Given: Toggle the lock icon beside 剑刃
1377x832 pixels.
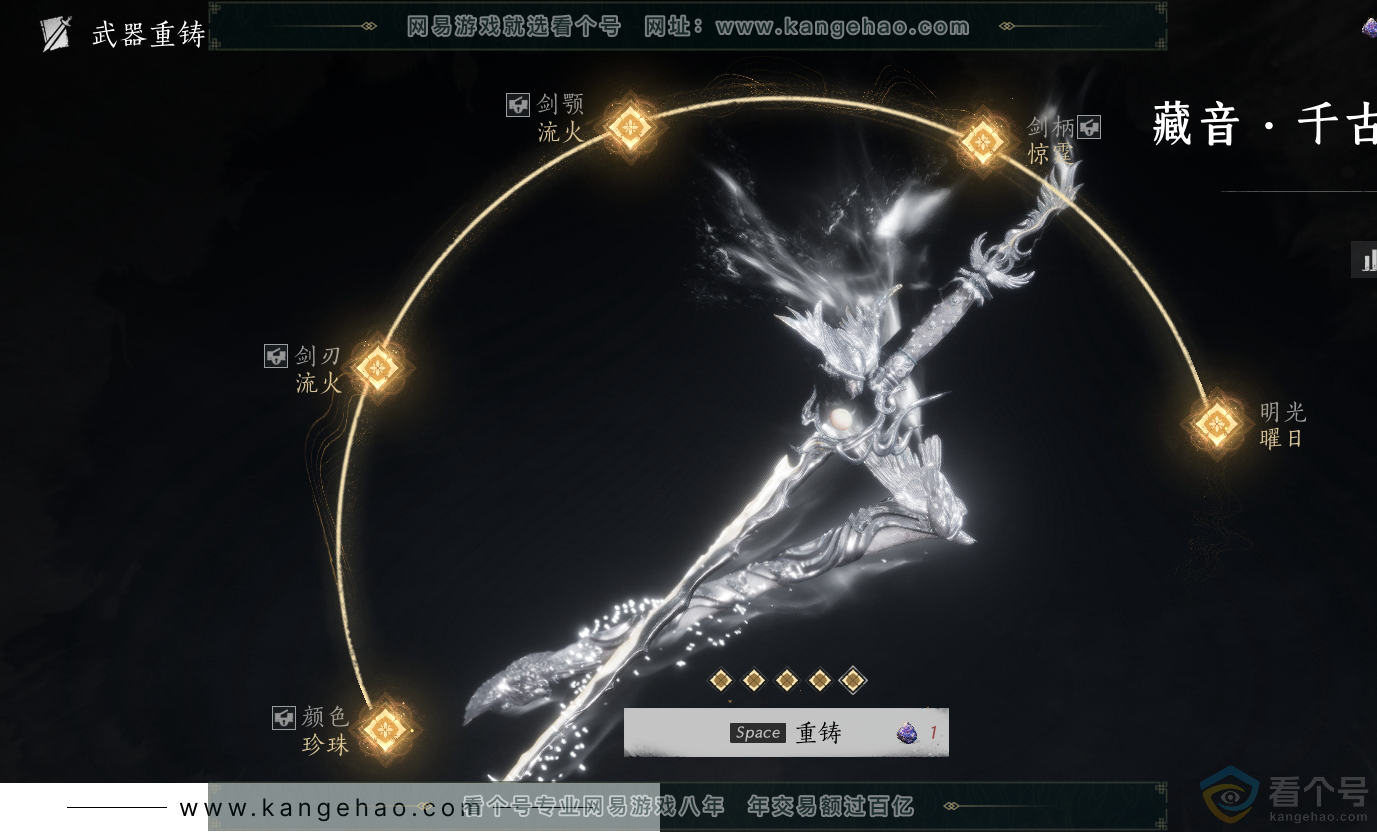Looking at the screenshot, I should (276, 356).
